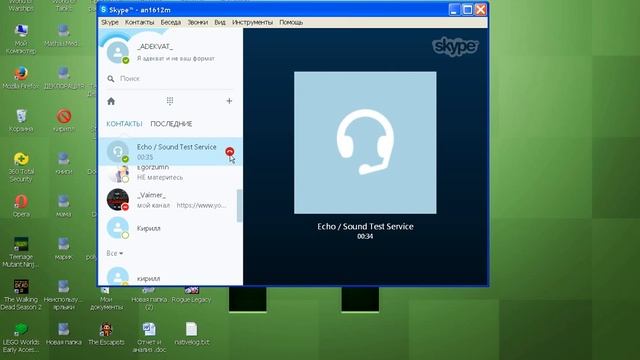The height and width of the screenshot is (360, 640).
Task: Switch to the ПОСЛЕДНИЕ tab
Action: [171, 124]
